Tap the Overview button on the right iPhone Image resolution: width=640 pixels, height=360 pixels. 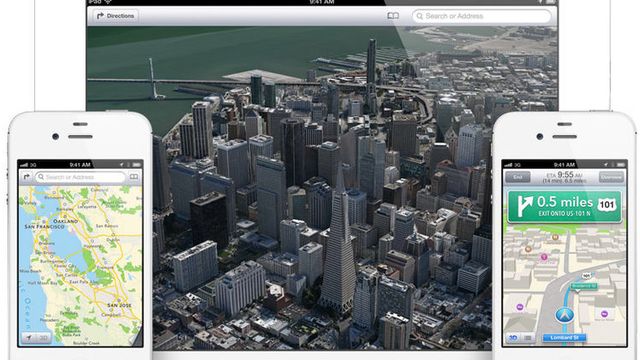tap(611, 177)
